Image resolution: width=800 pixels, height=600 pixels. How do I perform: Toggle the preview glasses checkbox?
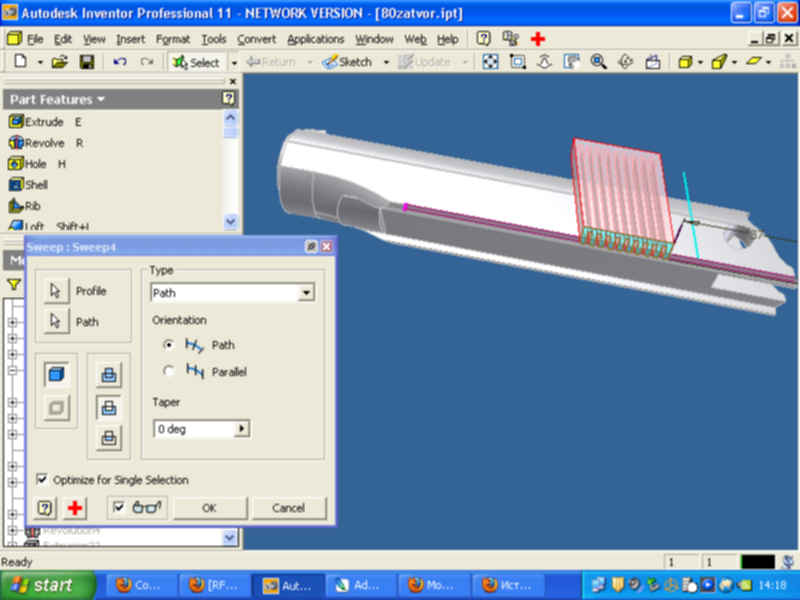[x=120, y=507]
